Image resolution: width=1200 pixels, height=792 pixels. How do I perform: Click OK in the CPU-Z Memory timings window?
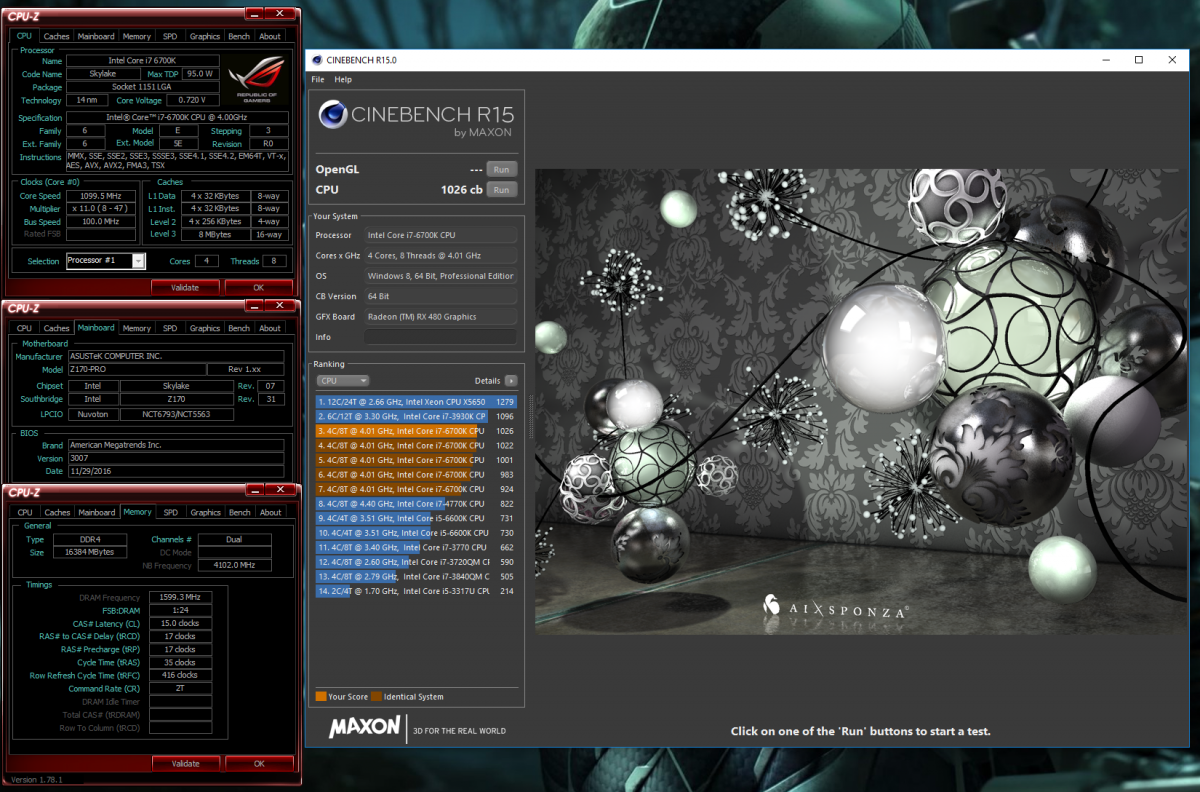[x=259, y=763]
